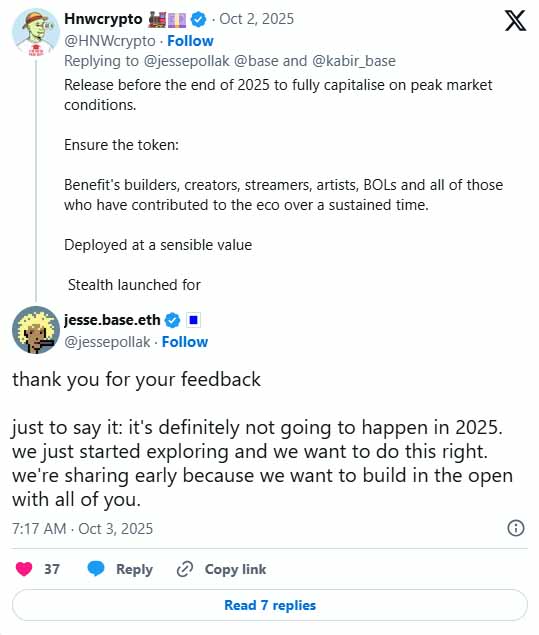
Task: Click Hnwcrypto's profile avatar
Action: [x=36, y=32]
